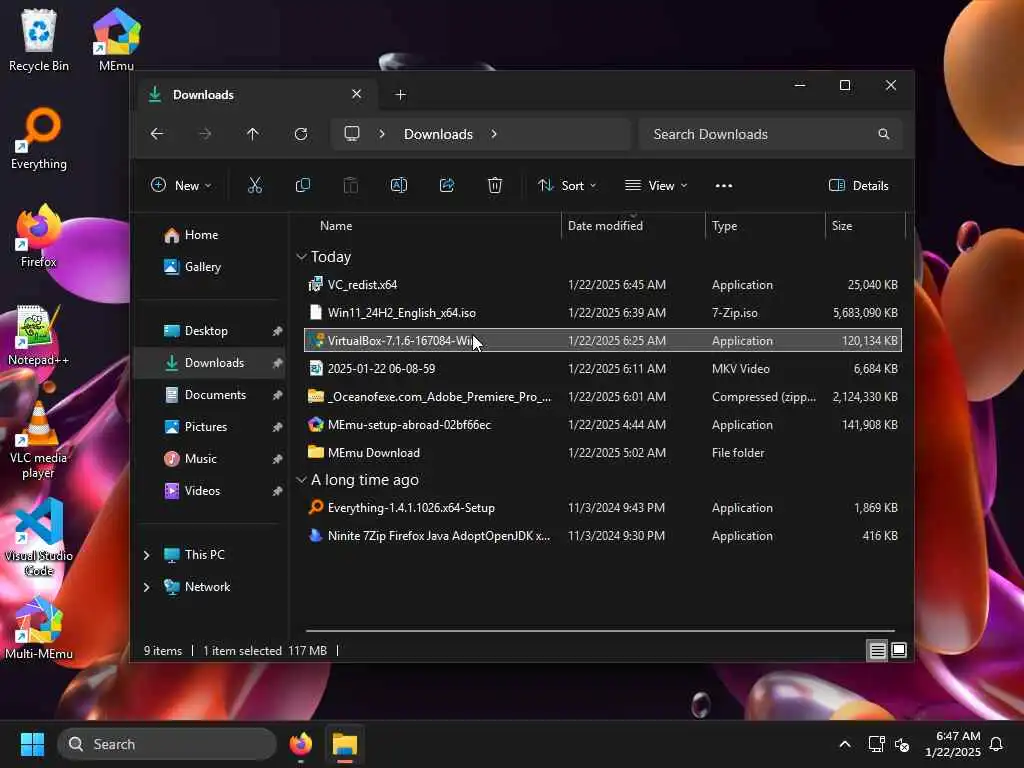The image size is (1024, 768).
Task: Open Multi-MEmu desktop shortcut
Action: [39, 629]
